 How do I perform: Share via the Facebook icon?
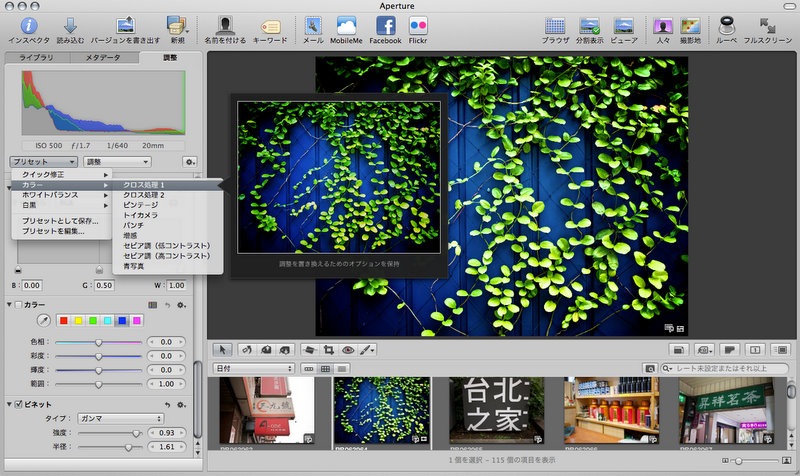click(385, 26)
